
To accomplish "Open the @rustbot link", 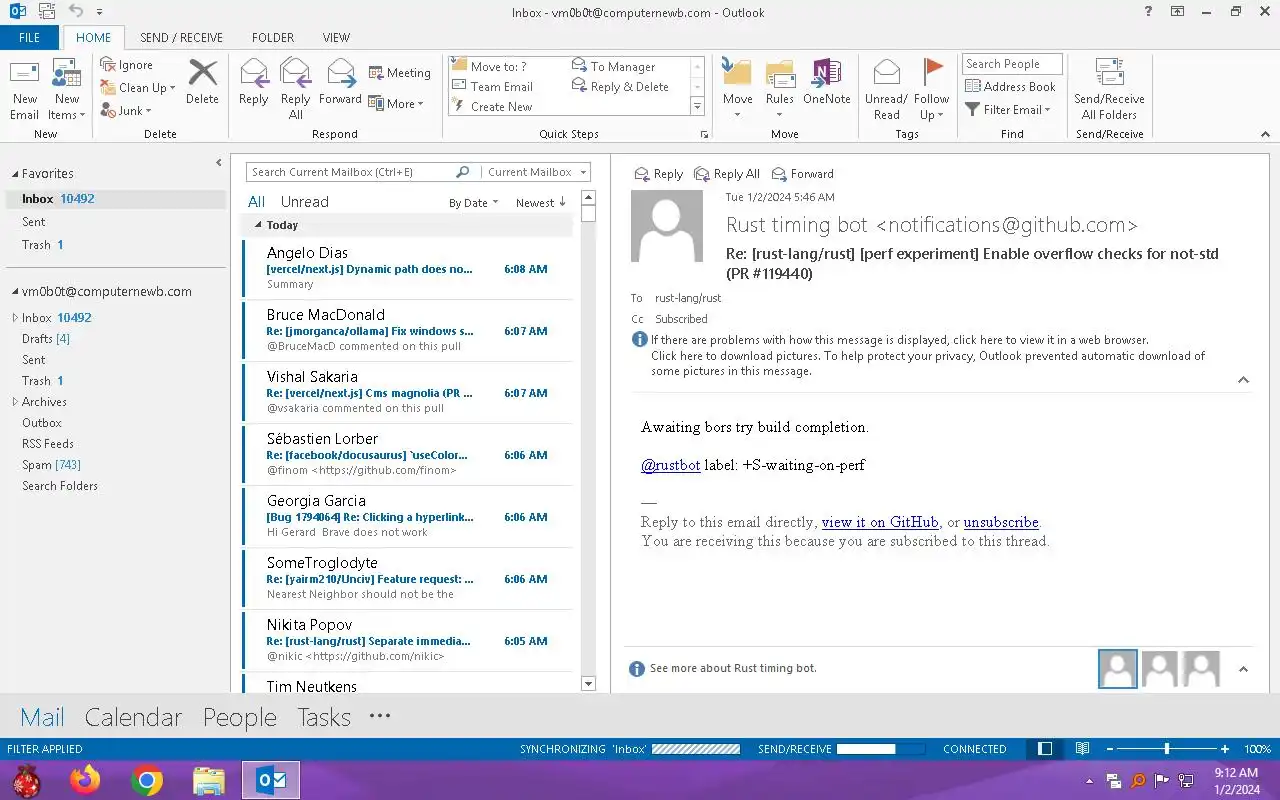I will pyautogui.click(x=670, y=465).
